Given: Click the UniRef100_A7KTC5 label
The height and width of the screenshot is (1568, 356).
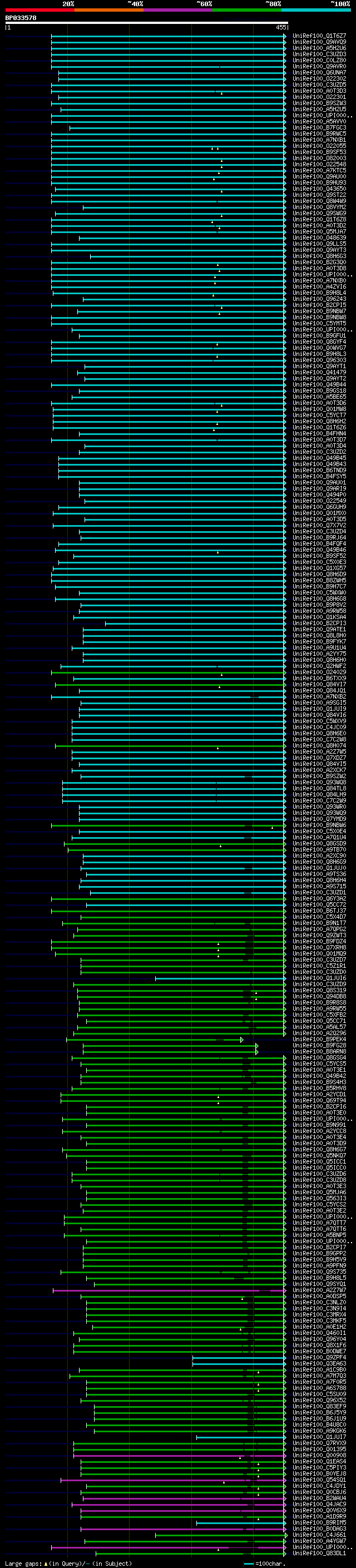Looking at the screenshot, I should [x=319, y=170].
